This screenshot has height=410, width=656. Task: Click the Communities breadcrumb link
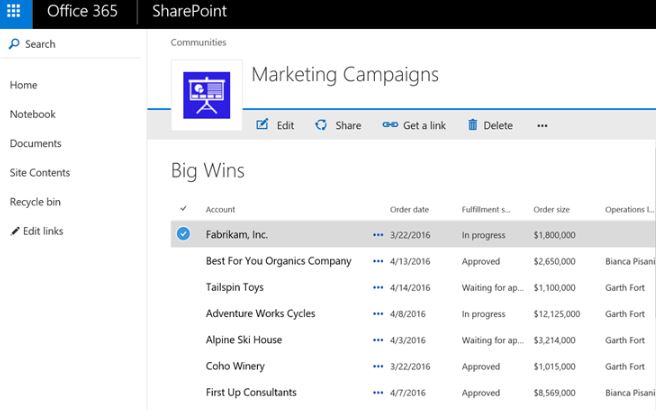pyautogui.click(x=198, y=42)
